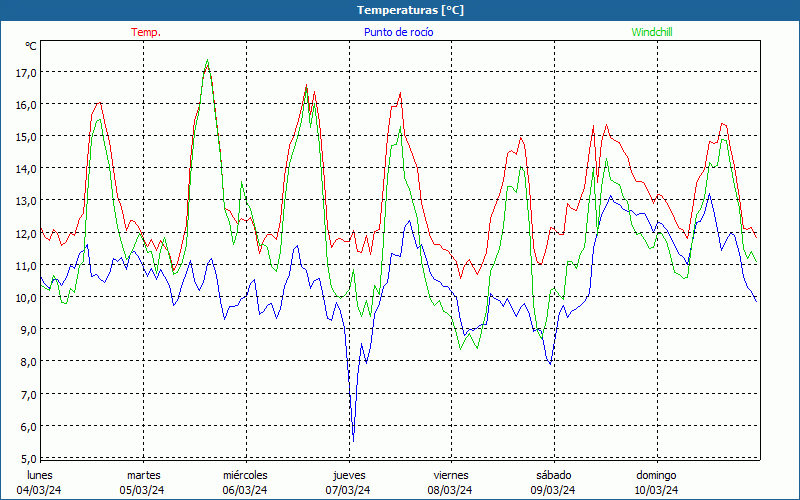Click the 9,0 y-axis value

(29, 331)
